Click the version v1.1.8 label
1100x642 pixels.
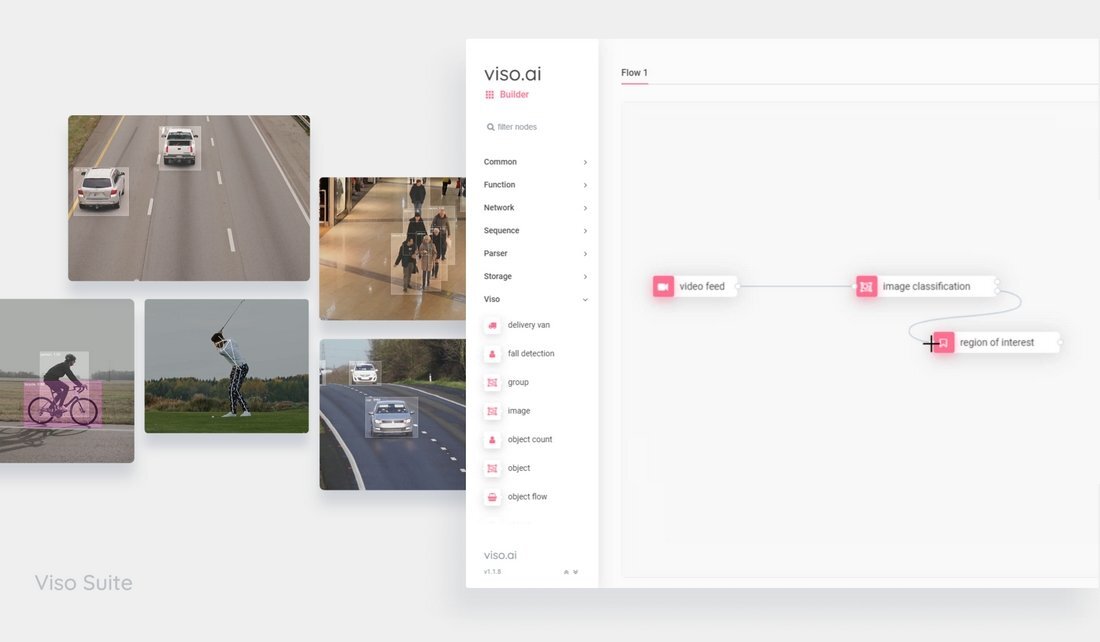pyautogui.click(x=493, y=571)
